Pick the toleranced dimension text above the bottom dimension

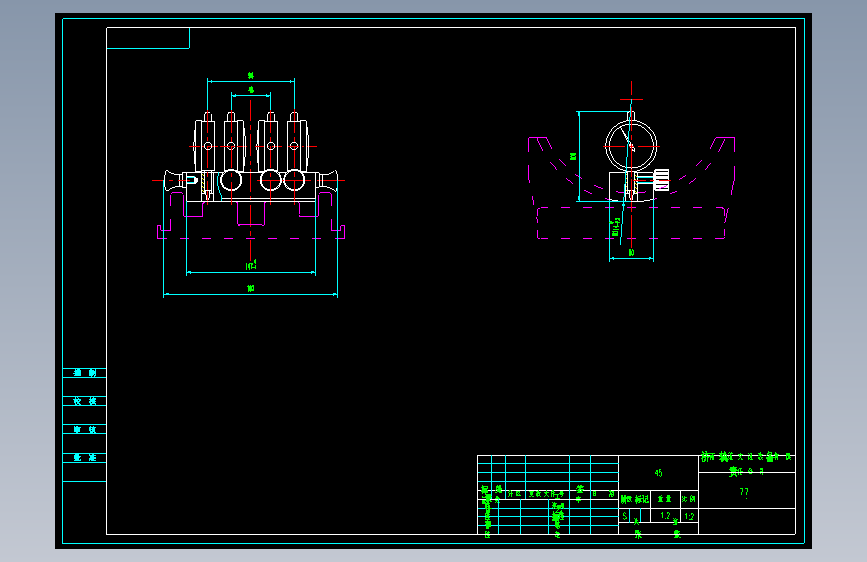(x=251, y=266)
